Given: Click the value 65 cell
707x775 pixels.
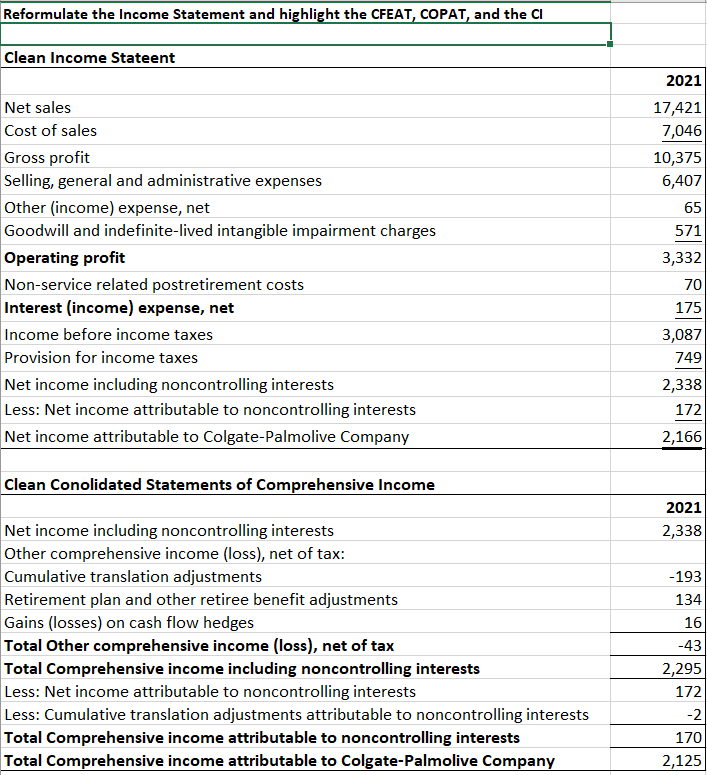Looking at the screenshot, I should click(658, 207).
